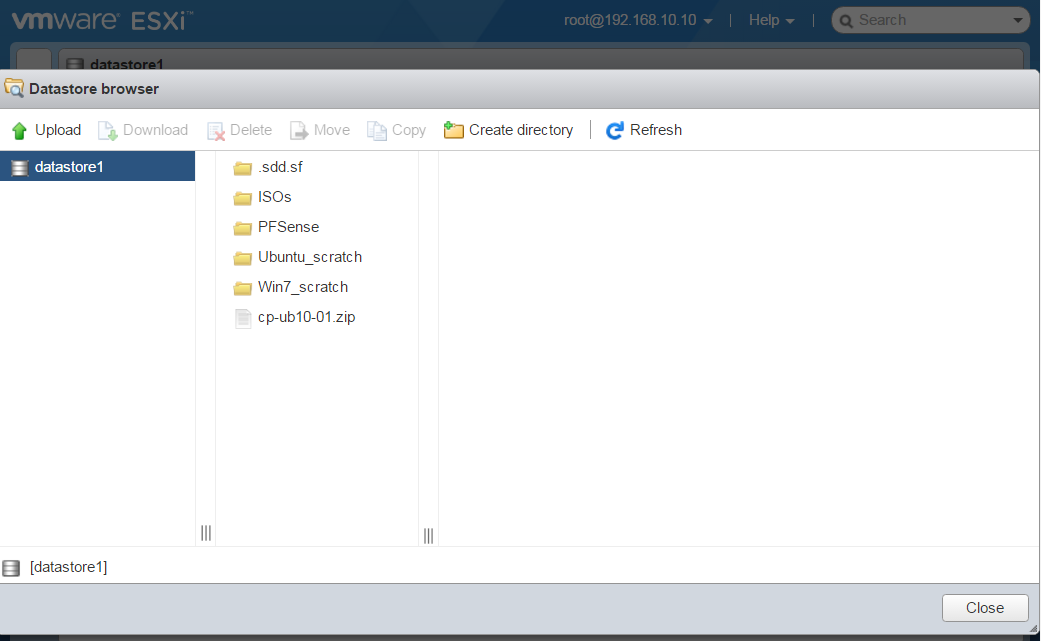The height and width of the screenshot is (641, 1041).
Task: Click the Upload toolbar label
Action: [58, 130]
